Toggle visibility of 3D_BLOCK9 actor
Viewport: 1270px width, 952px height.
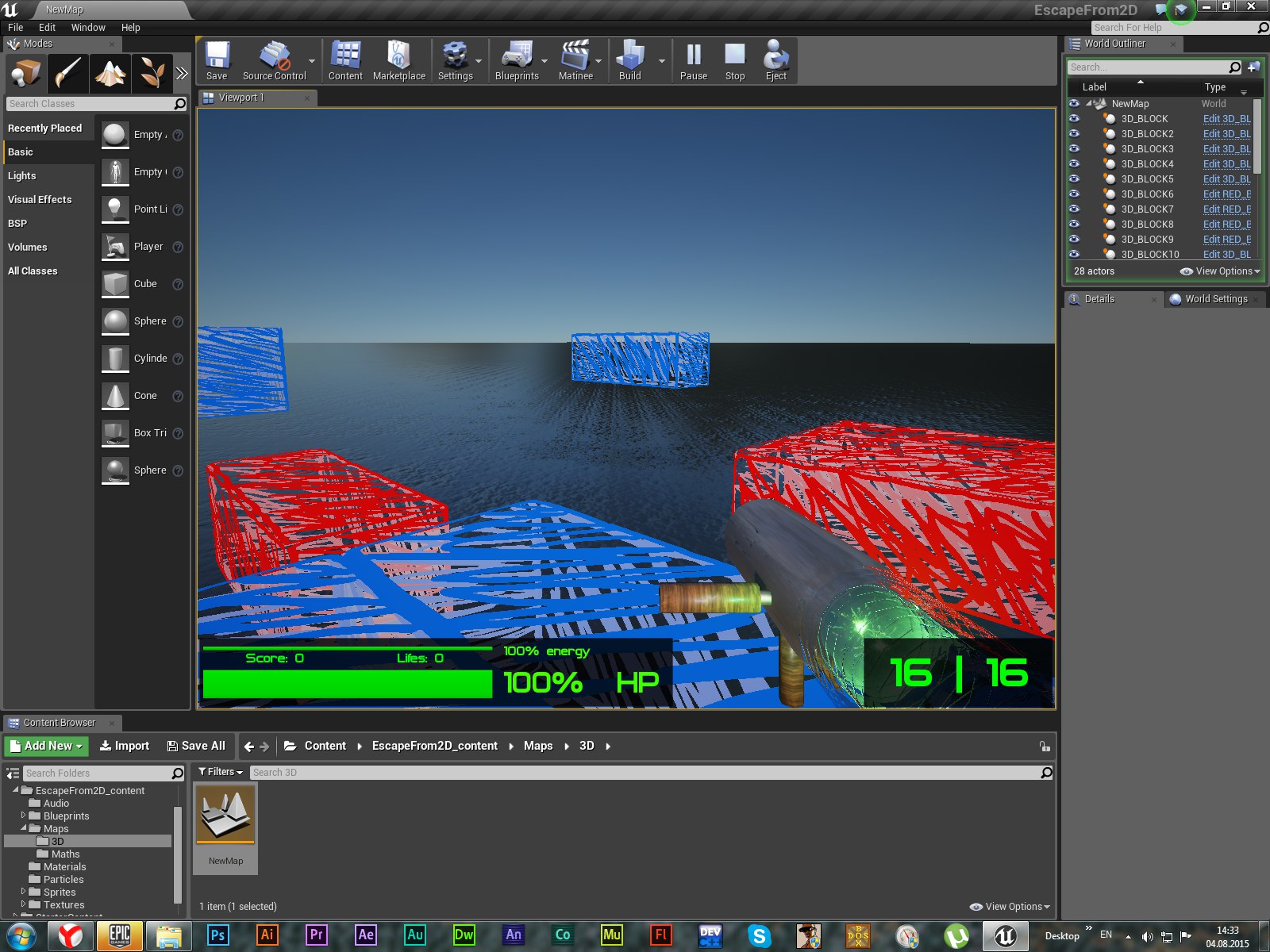point(1074,239)
